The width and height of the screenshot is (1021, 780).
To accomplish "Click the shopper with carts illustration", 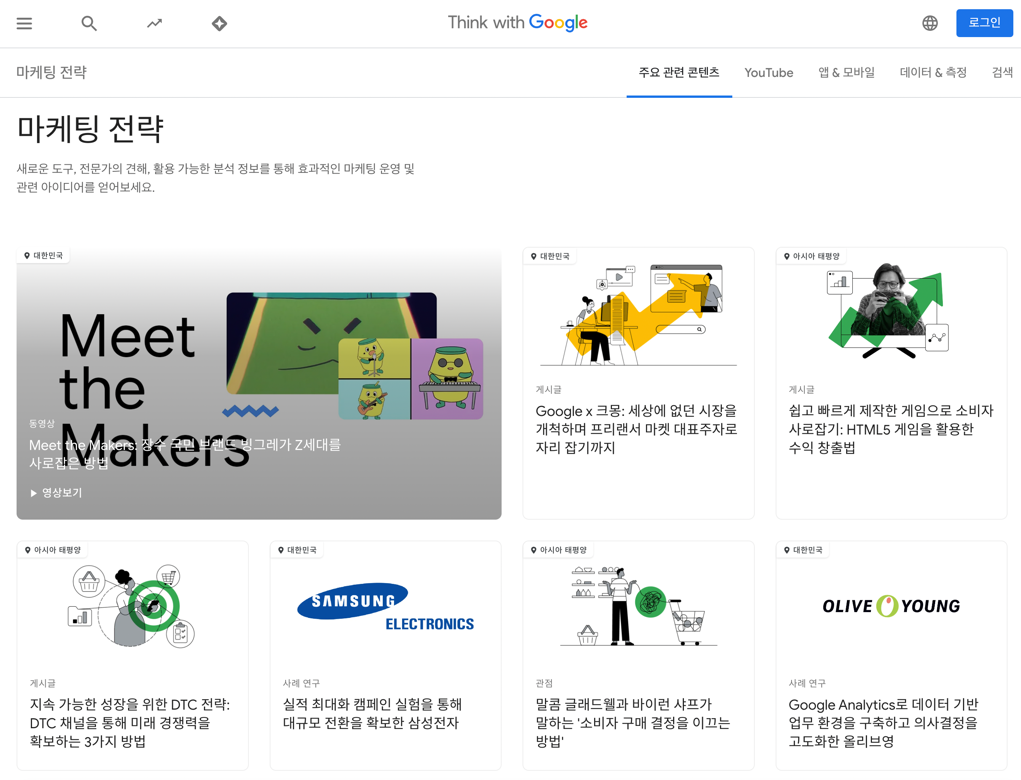I will coord(638,606).
